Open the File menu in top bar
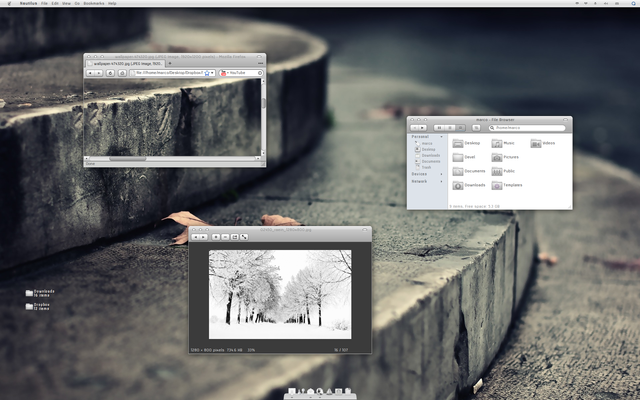 click(x=44, y=3)
